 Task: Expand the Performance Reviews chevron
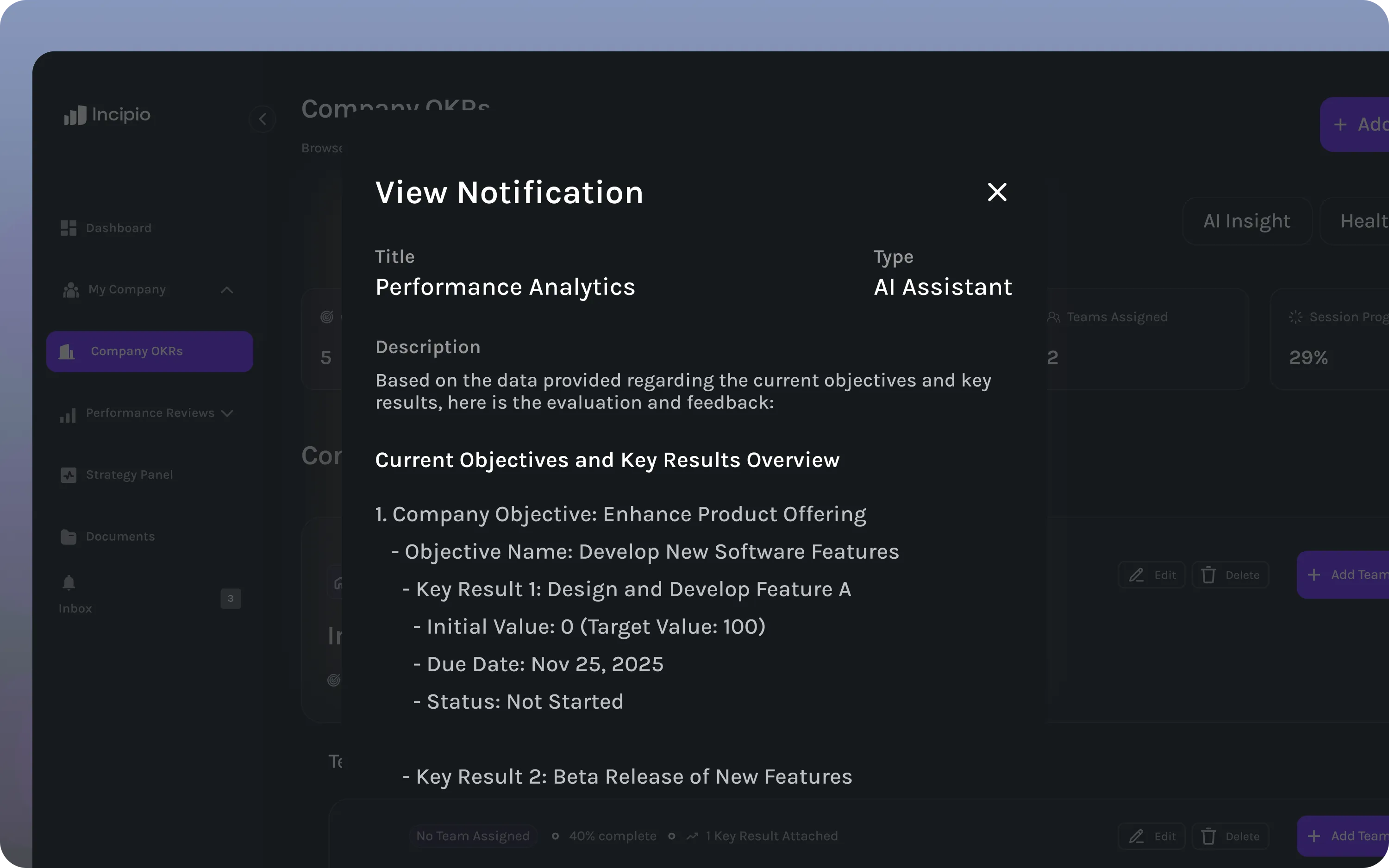[x=227, y=413]
